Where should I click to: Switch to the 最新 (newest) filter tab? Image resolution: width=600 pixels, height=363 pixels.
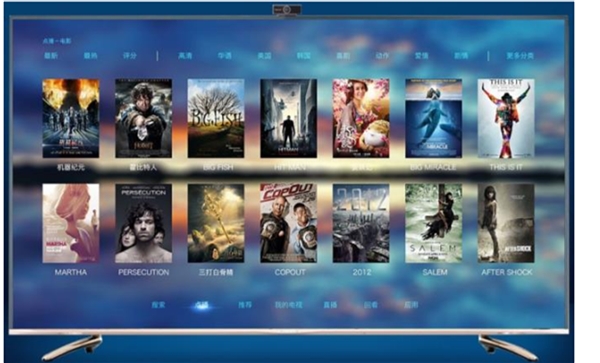click(51, 56)
